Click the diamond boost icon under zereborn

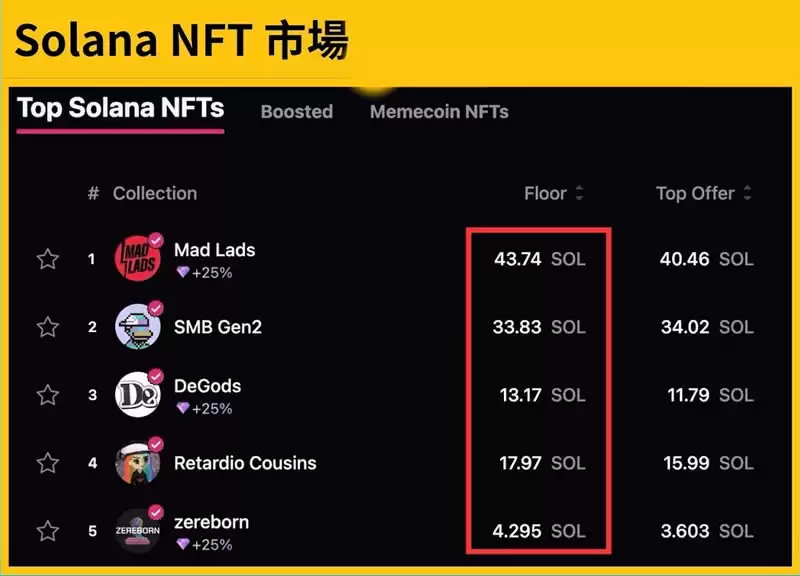tap(182, 545)
